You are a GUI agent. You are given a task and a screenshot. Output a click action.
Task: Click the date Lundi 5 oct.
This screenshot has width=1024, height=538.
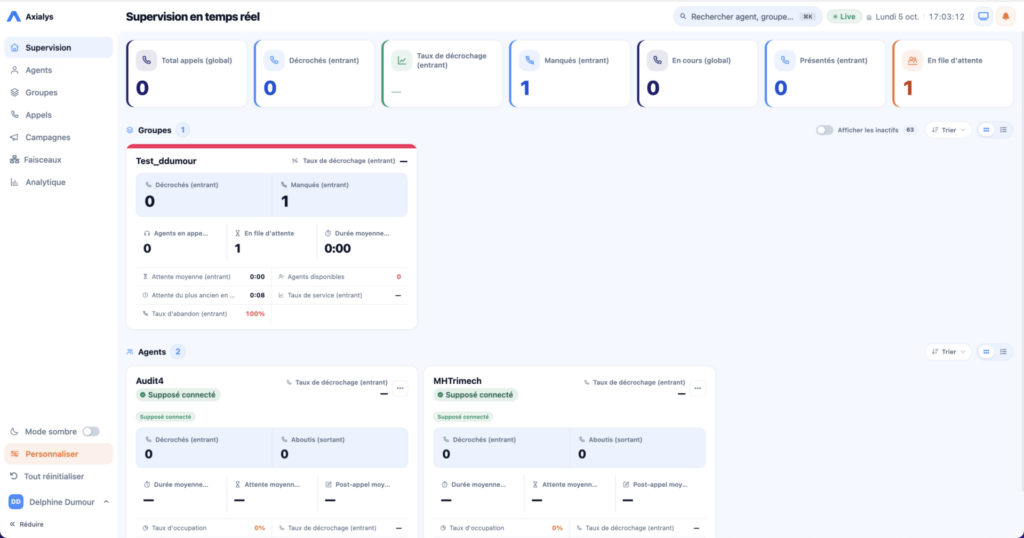point(897,17)
